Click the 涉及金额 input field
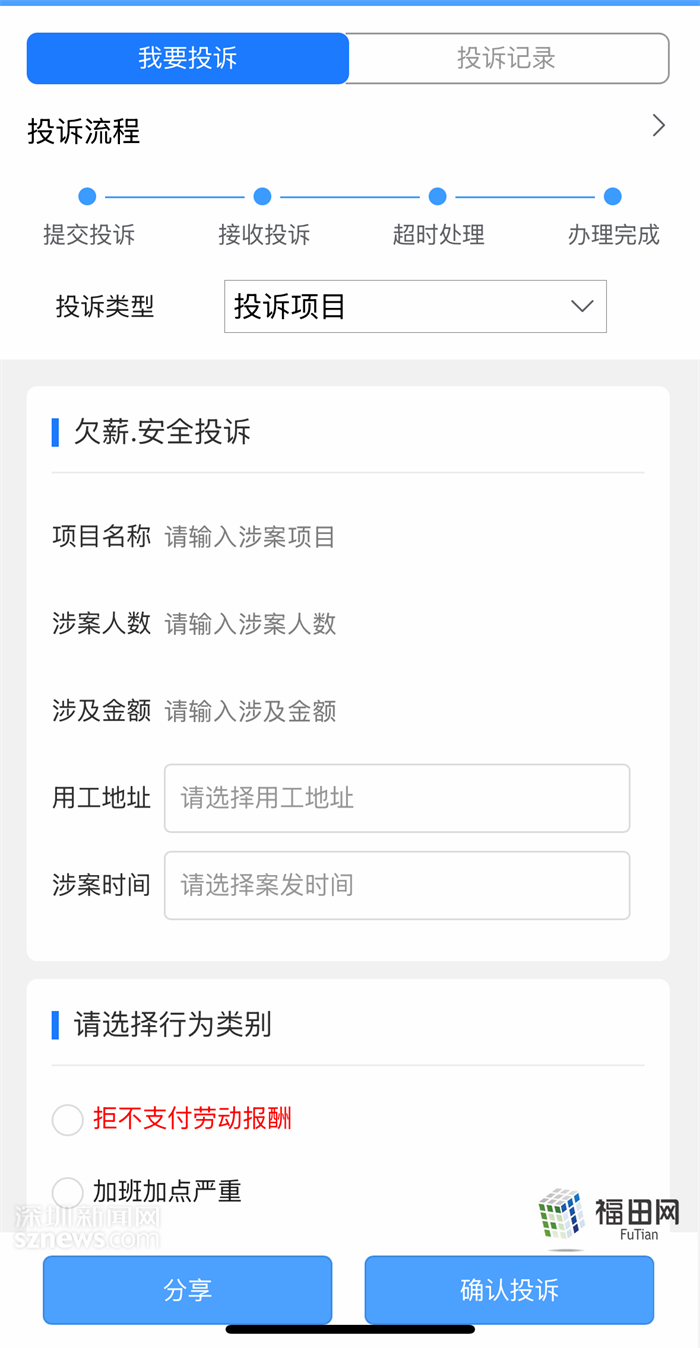 click(x=400, y=711)
